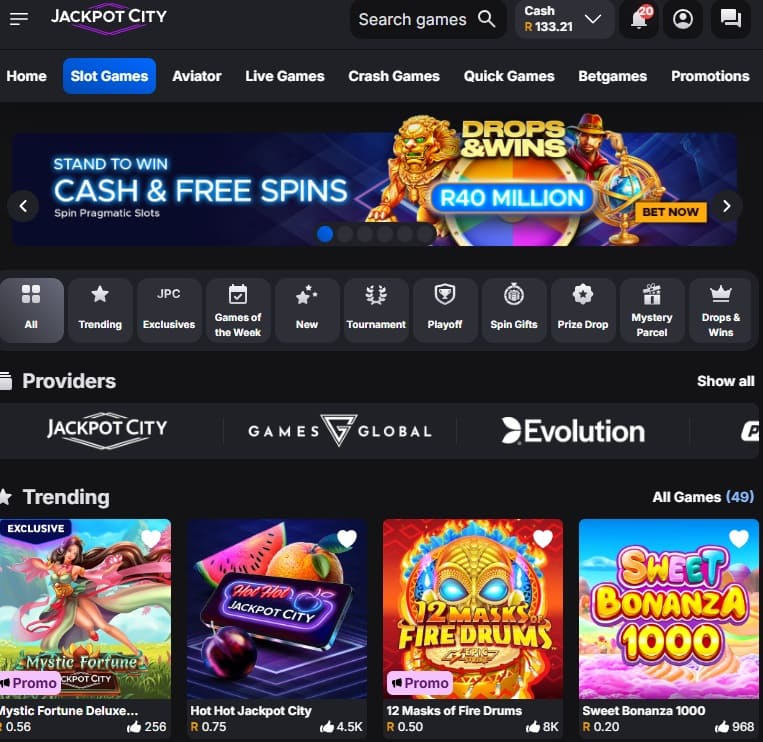Open the live chat icon
The height and width of the screenshot is (742, 763).
click(730, 19)
